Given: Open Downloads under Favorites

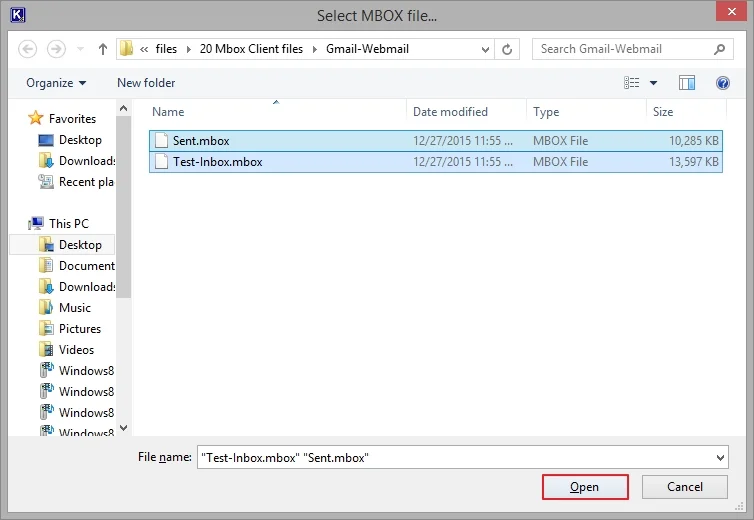Looking at the screenshot, I should point(87,161).
